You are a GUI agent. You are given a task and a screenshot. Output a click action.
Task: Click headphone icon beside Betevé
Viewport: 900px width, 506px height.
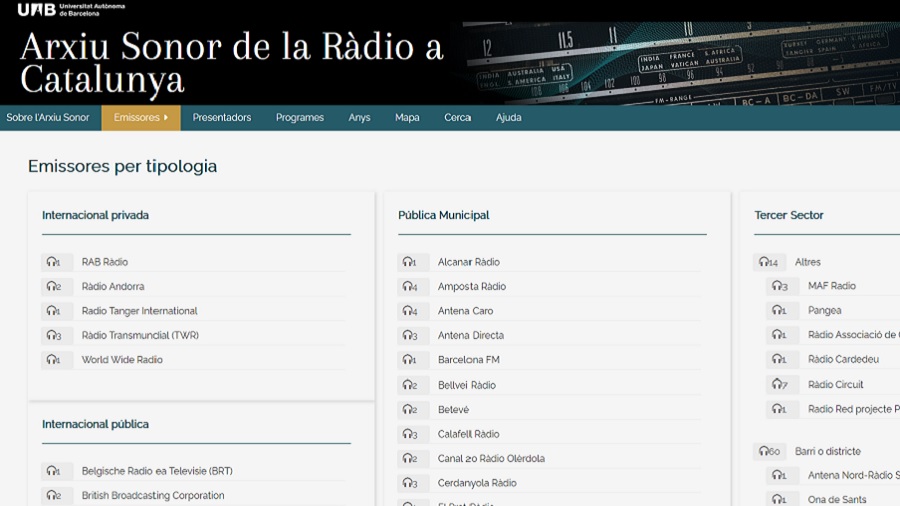pyautogui.click(x=413, y=410)
